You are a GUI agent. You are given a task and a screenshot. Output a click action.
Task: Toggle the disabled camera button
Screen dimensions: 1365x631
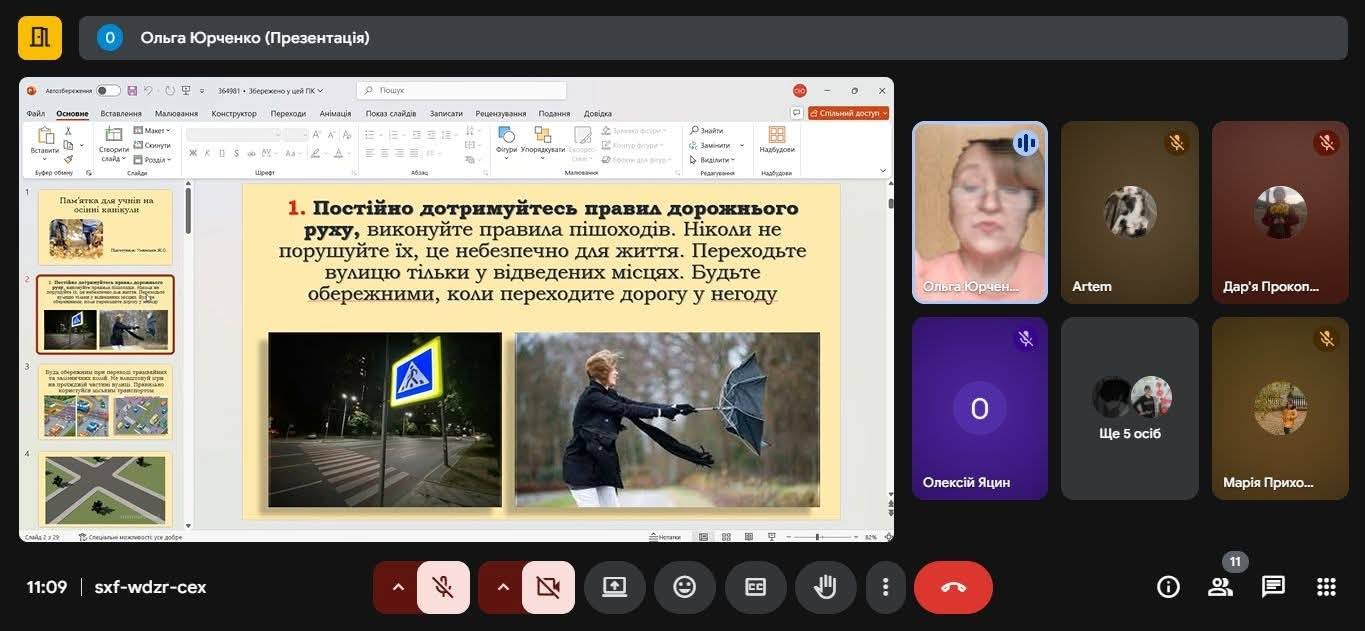click(548, 587)
